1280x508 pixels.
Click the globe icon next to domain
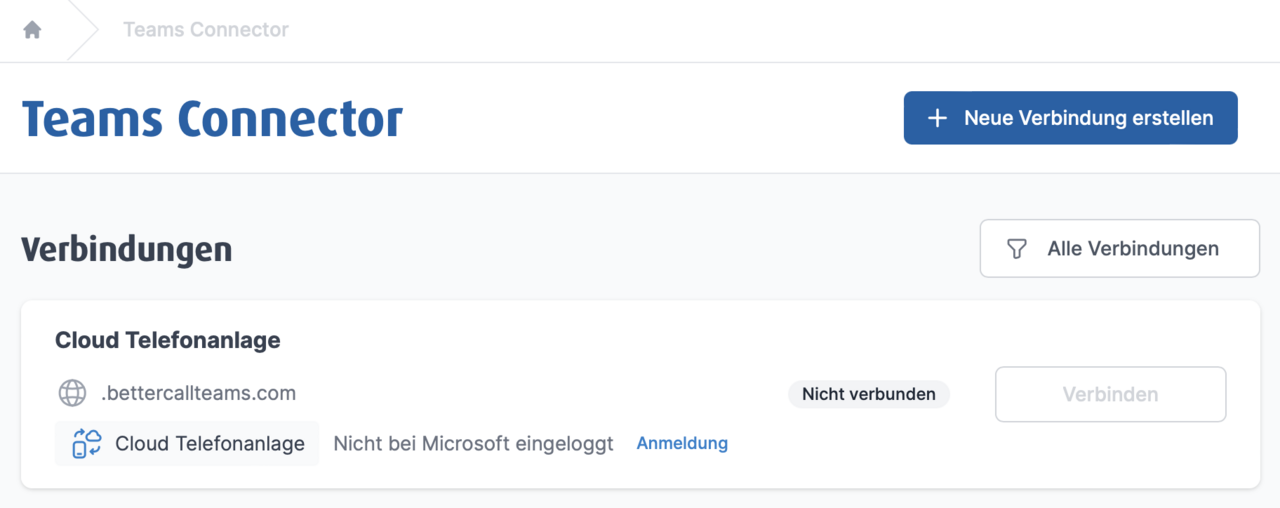(x=72, y=393)
